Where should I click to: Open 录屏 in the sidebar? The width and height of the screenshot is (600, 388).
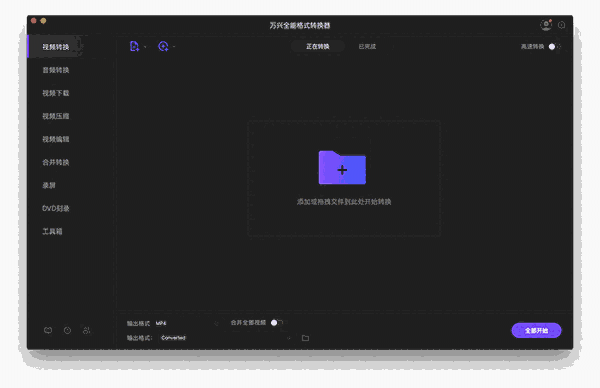49,185
